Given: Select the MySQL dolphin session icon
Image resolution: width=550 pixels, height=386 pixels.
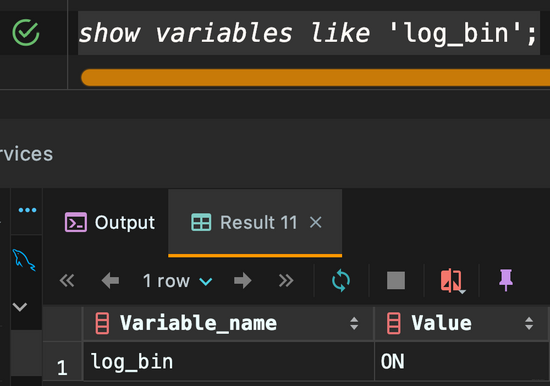Looking at the screenshot, I should point(24,260).
